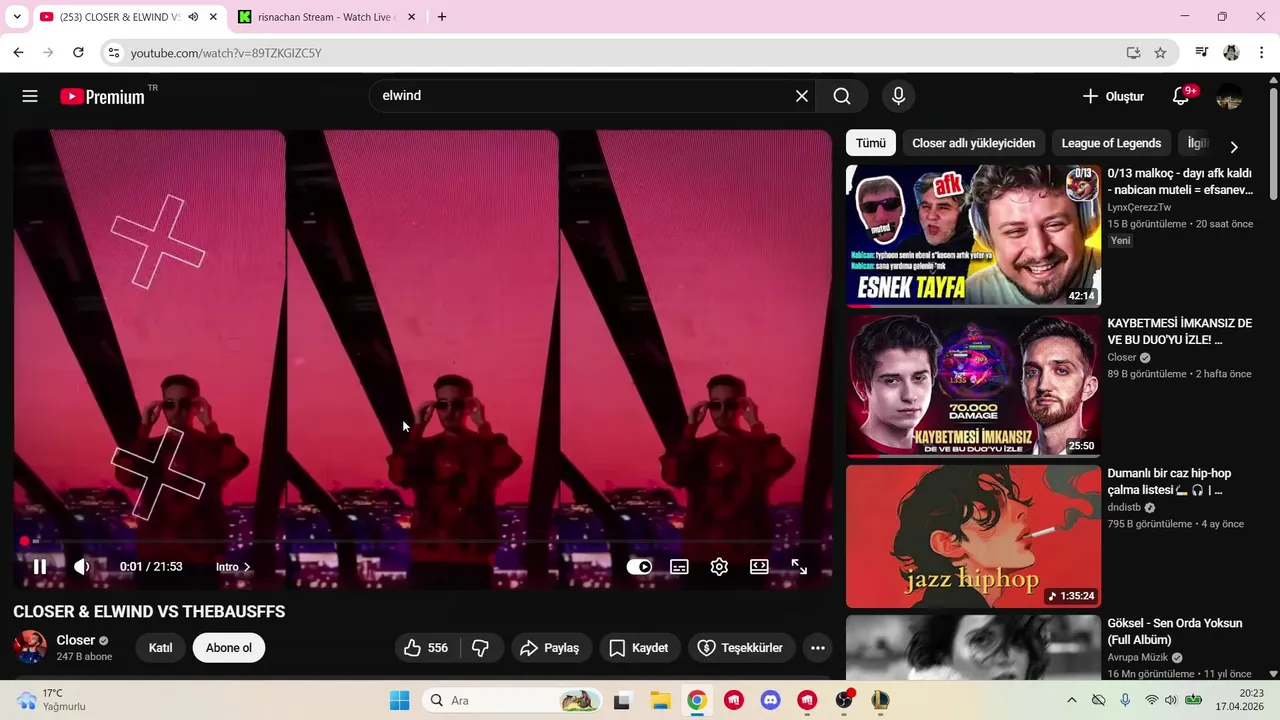Join the channel with Katıl
The height and width of the screenshot is (720, 1280).
click(x=160, y=648)
